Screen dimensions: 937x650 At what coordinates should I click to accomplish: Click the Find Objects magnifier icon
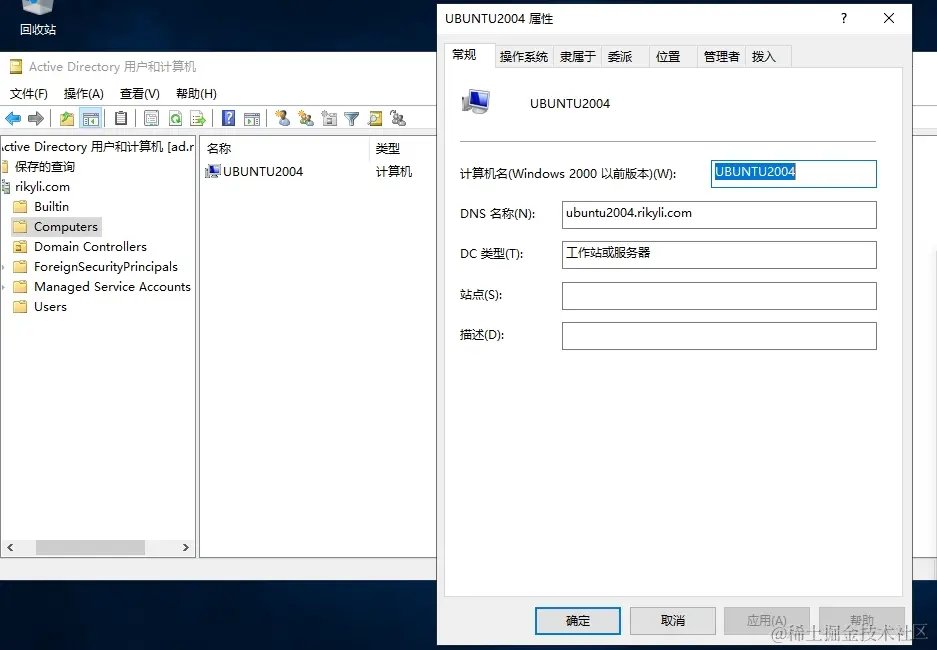374,117
